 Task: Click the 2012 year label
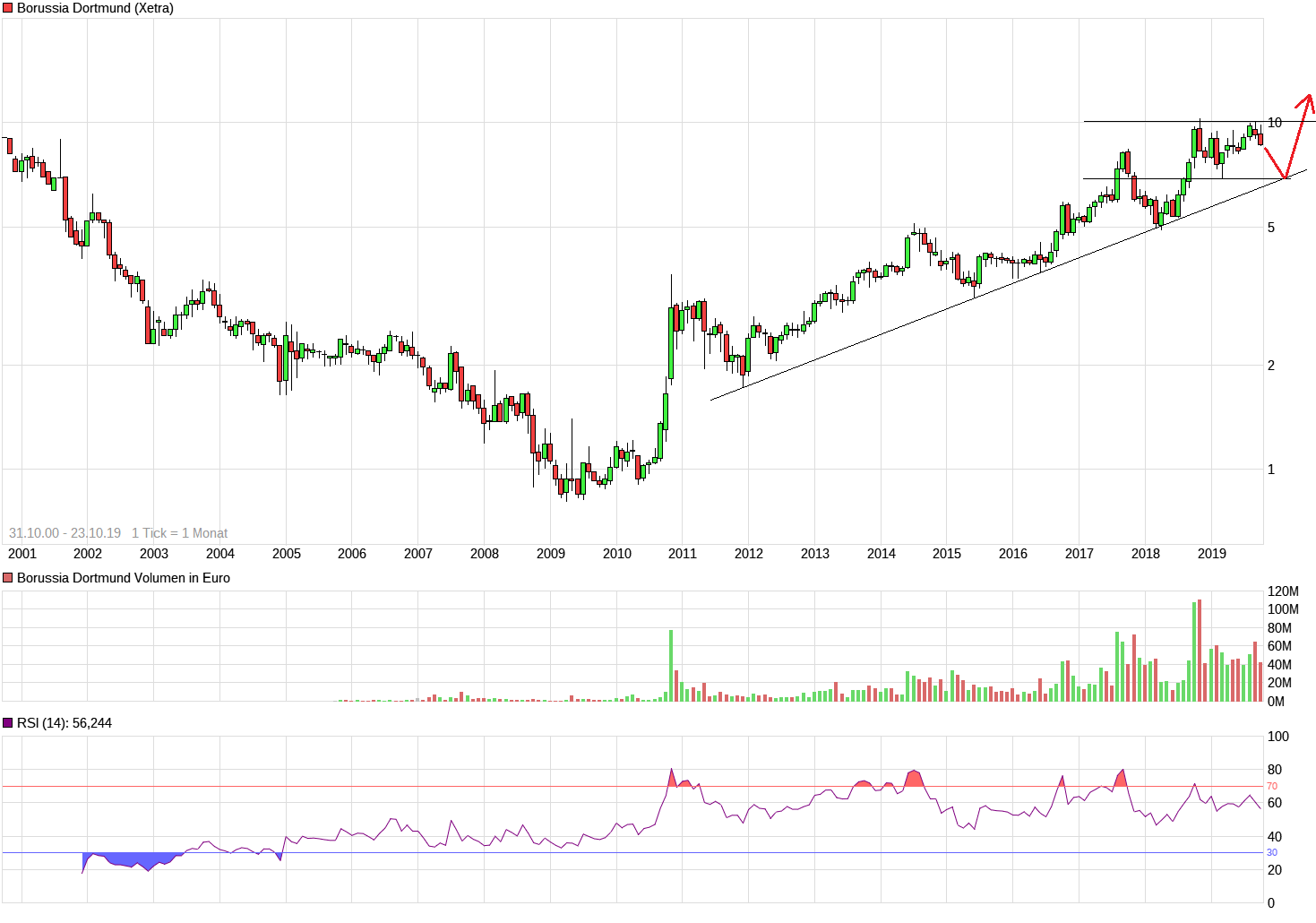click(x=749, y=554)
